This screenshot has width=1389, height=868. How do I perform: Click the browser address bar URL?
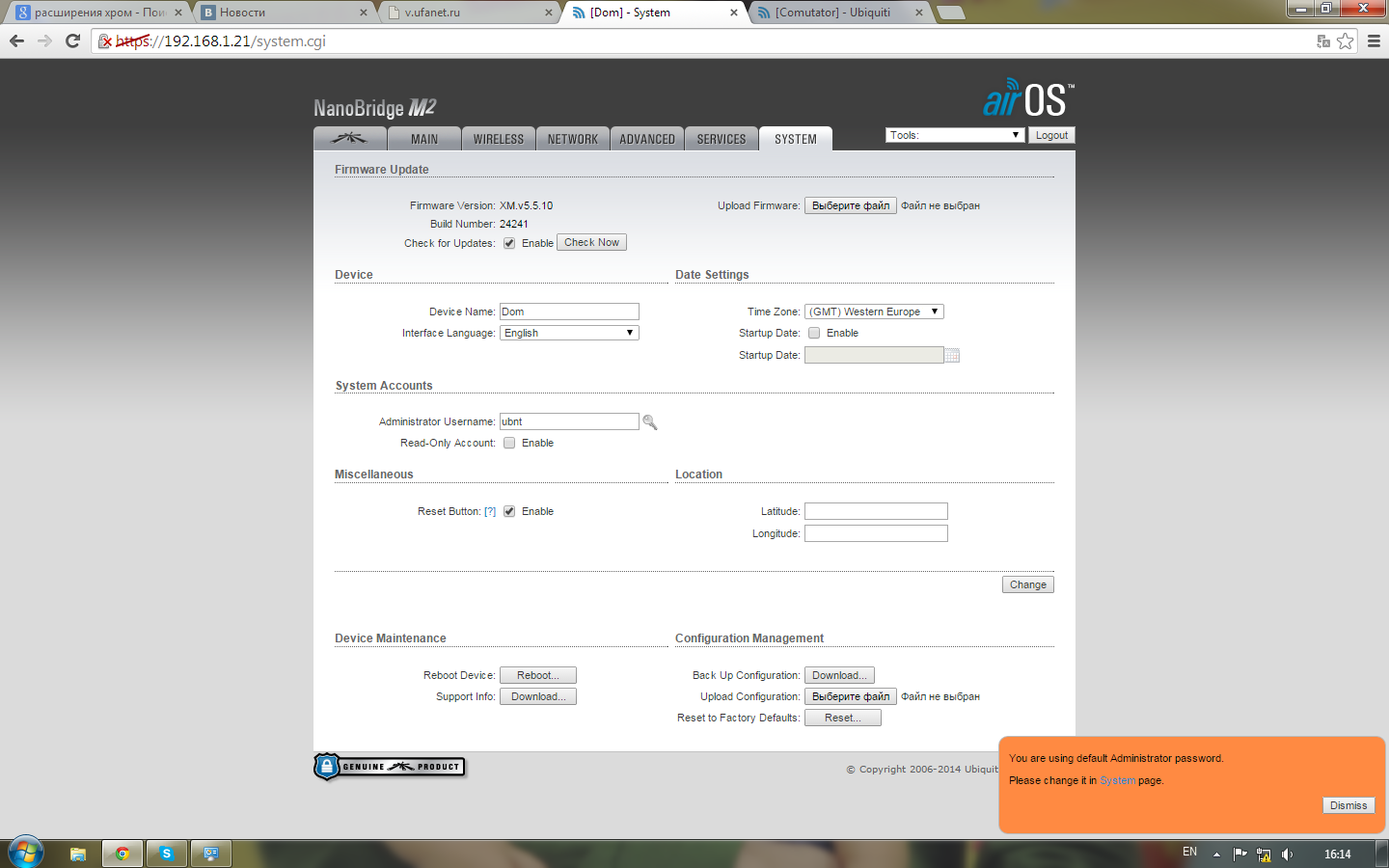pos(221,41)
